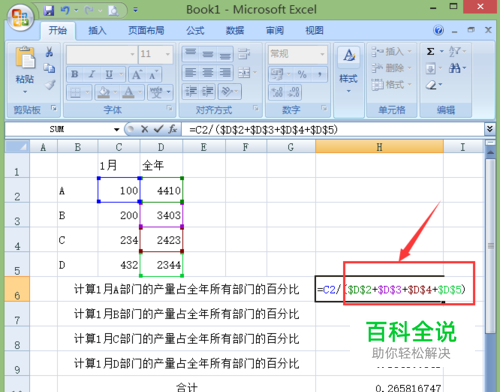This screenshot has width=500, height=392.
Task: Save the workbook with the floppy icon
Action: tap(49, 10)
